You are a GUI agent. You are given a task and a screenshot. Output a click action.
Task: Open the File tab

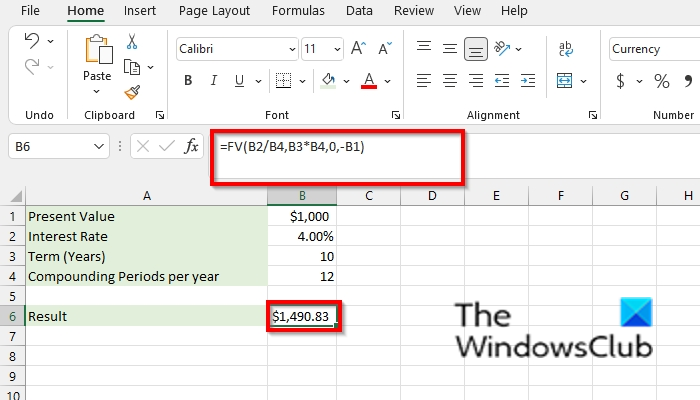30,11
